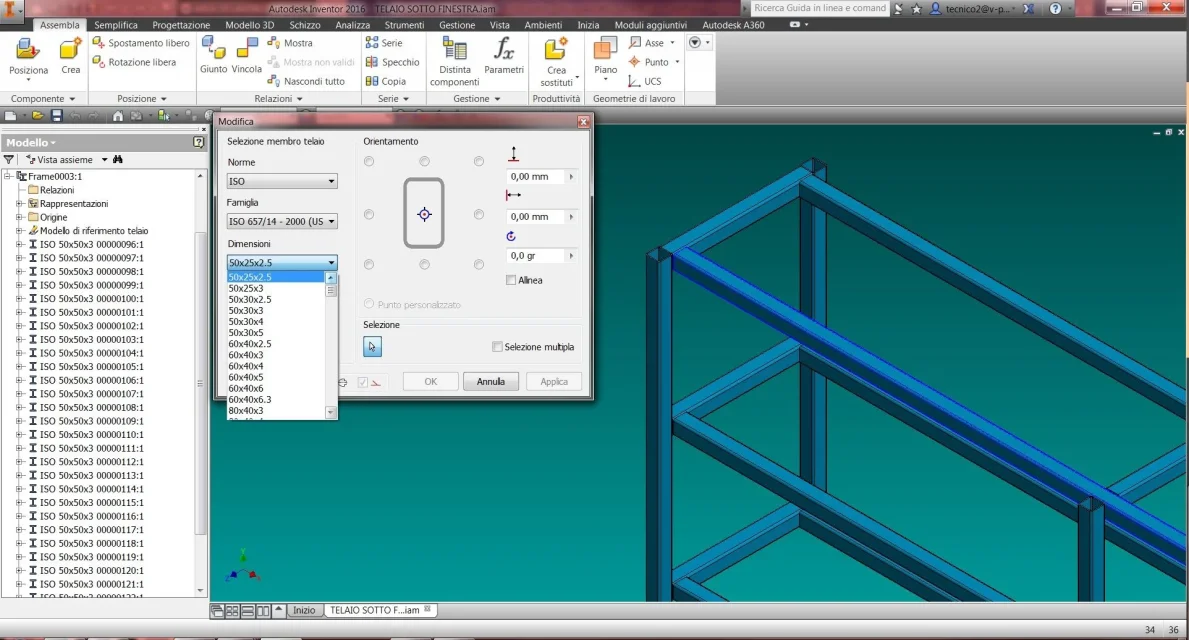Select the Specchio mirror tool
Screen dimensions: 1189x640
click(392, 62)
